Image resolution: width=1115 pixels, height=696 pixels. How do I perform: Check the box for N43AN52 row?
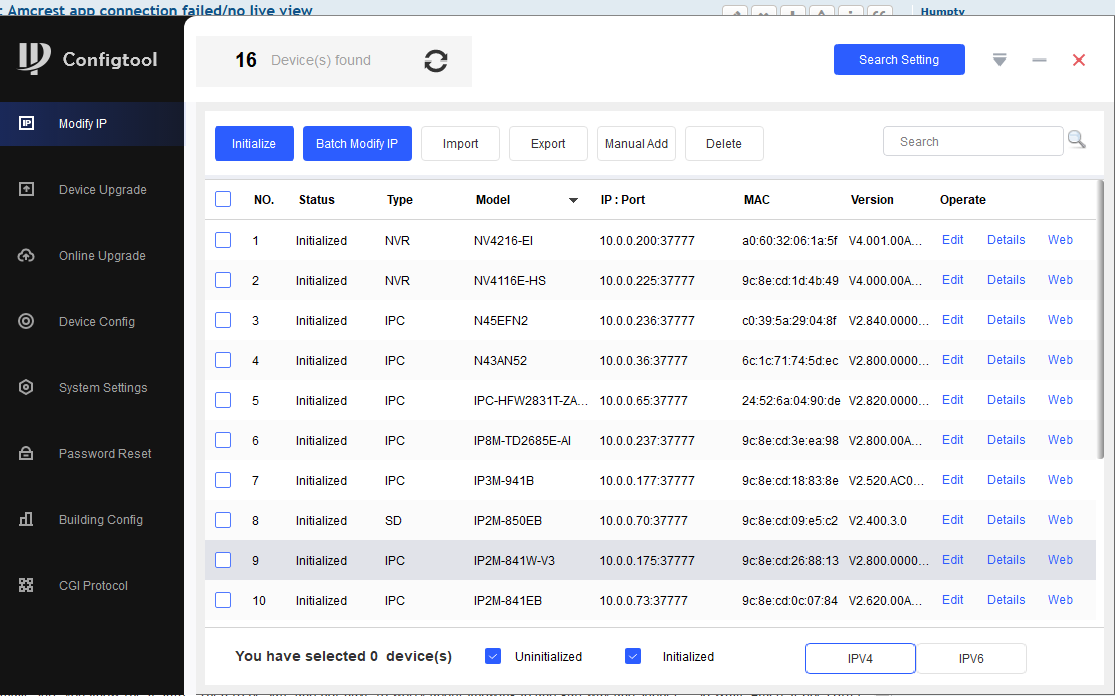pyautogui.click(x=223, y=360)
